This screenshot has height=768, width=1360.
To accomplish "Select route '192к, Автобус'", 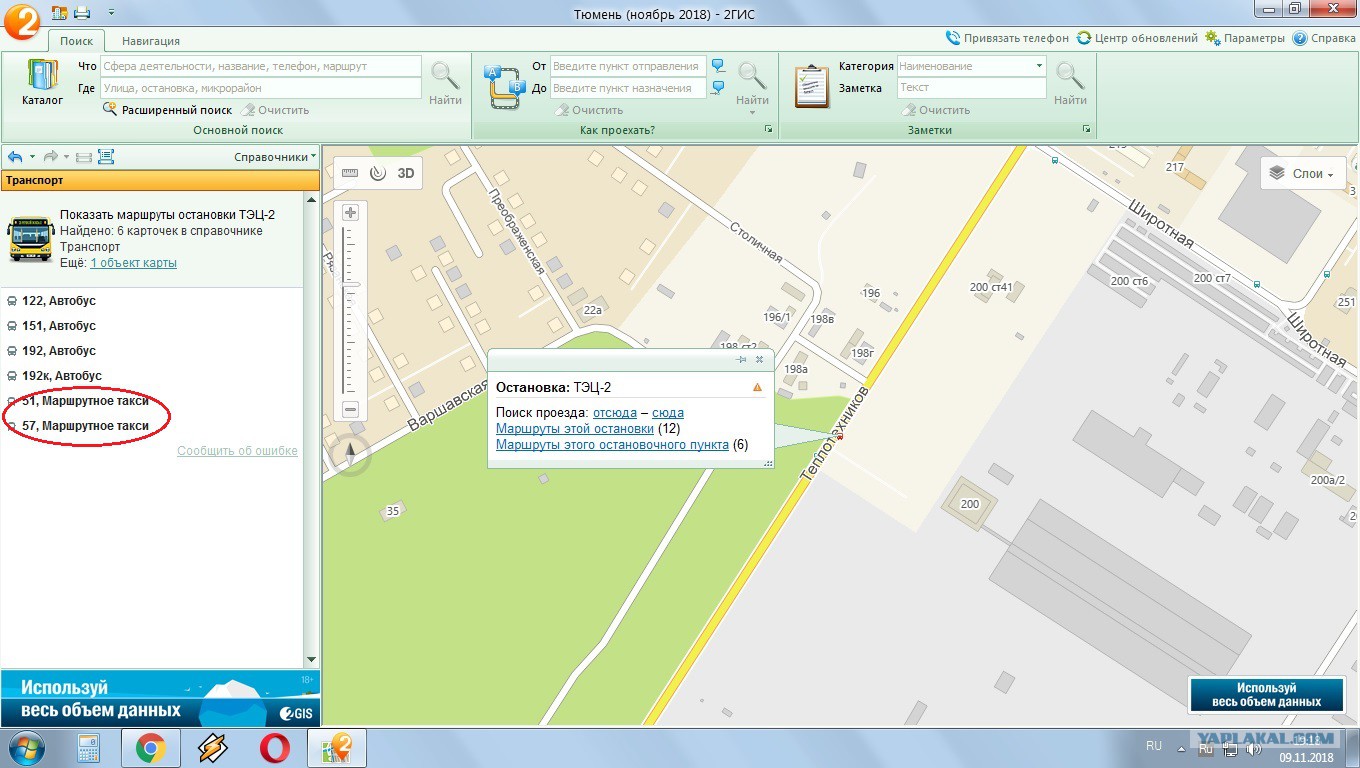I will 62,376.
